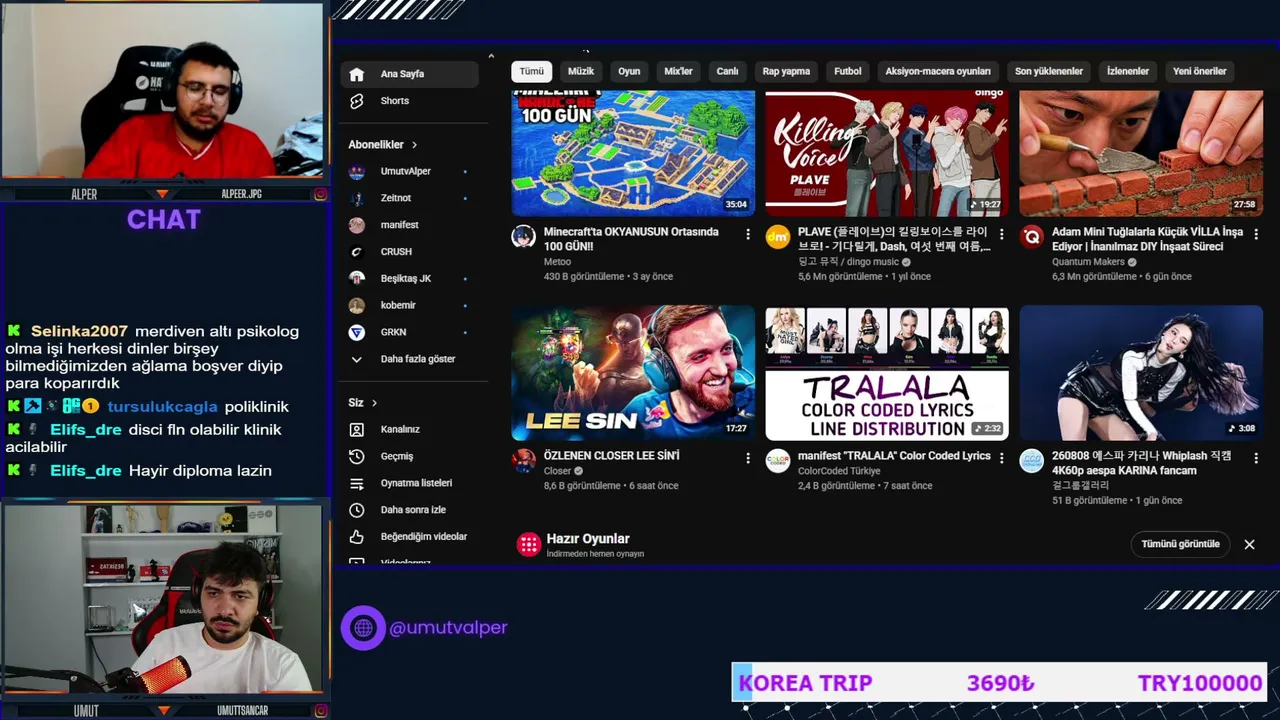Open the title Adam Mini Tuğlalarla Küçük VİLLA İnşa Ediyor
Image resolution: width=1280 pixels, height=720 pixels.
click(1147, 239)
